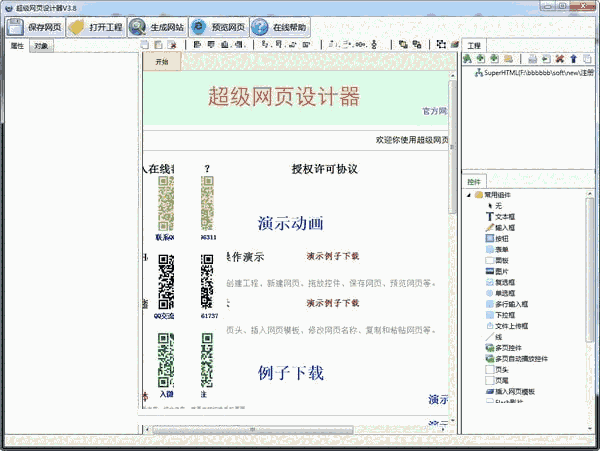Click the red delete icon in project toolbar

click(x=560, y=59)
